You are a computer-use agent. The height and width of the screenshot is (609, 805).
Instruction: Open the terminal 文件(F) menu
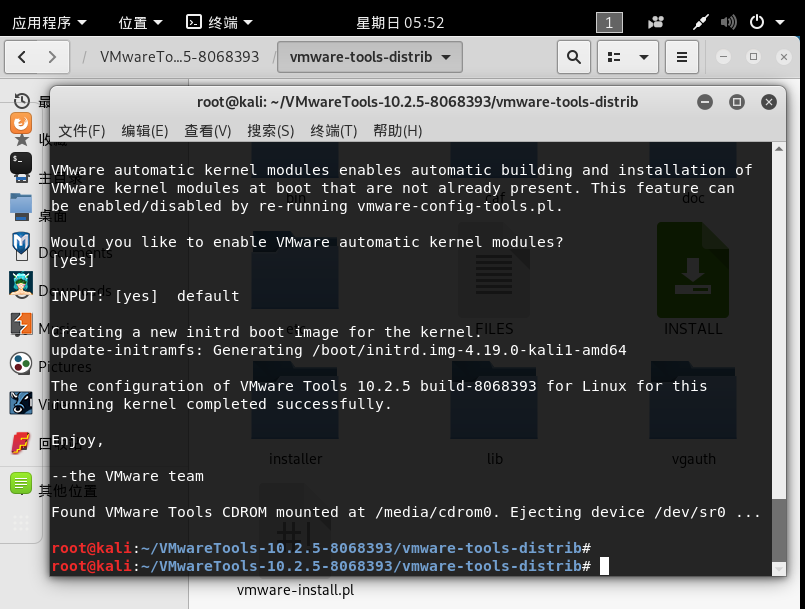click(82, 131)
